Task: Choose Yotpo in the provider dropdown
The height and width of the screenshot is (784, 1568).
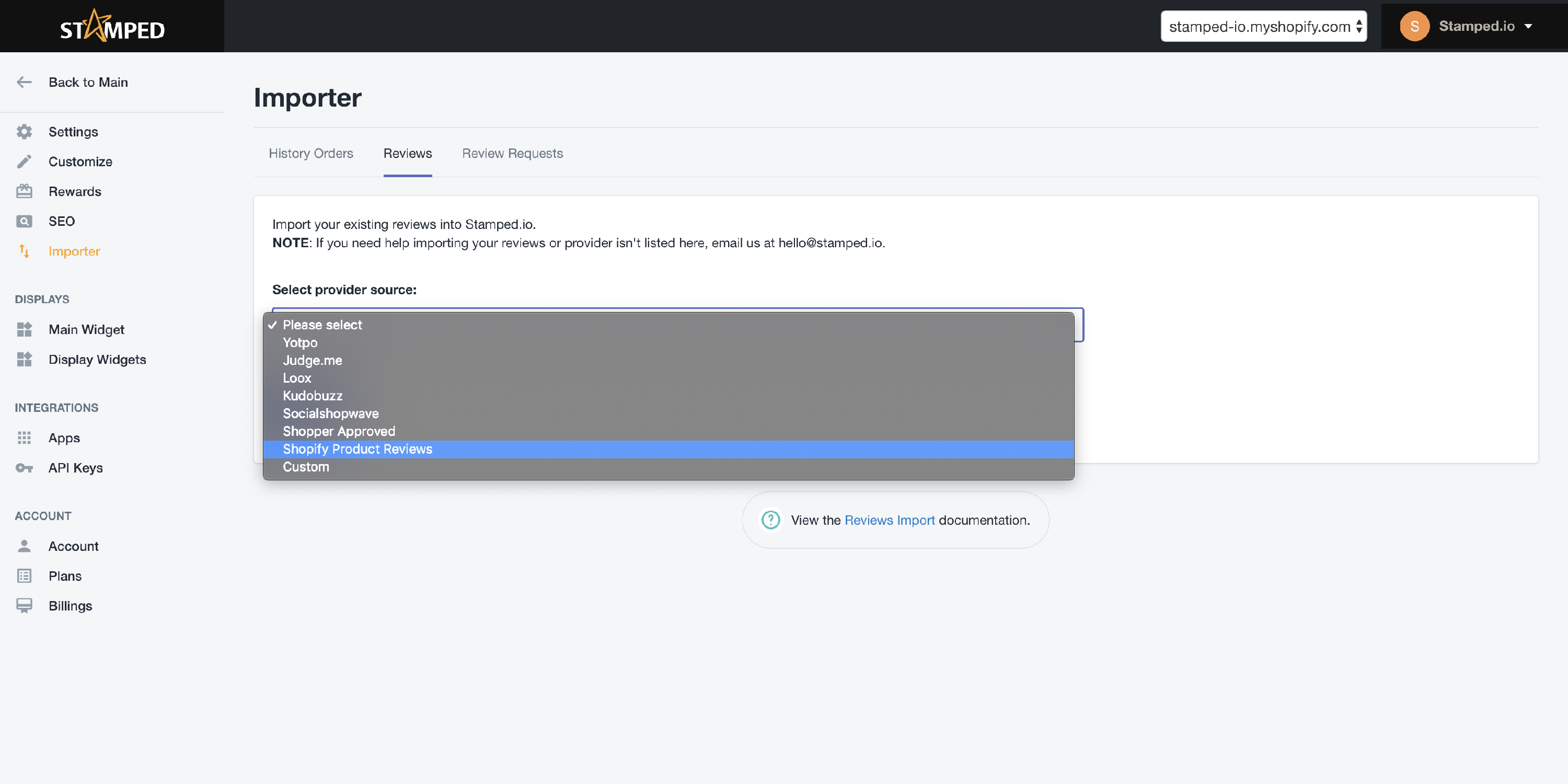Action: (x=300, y=343)
